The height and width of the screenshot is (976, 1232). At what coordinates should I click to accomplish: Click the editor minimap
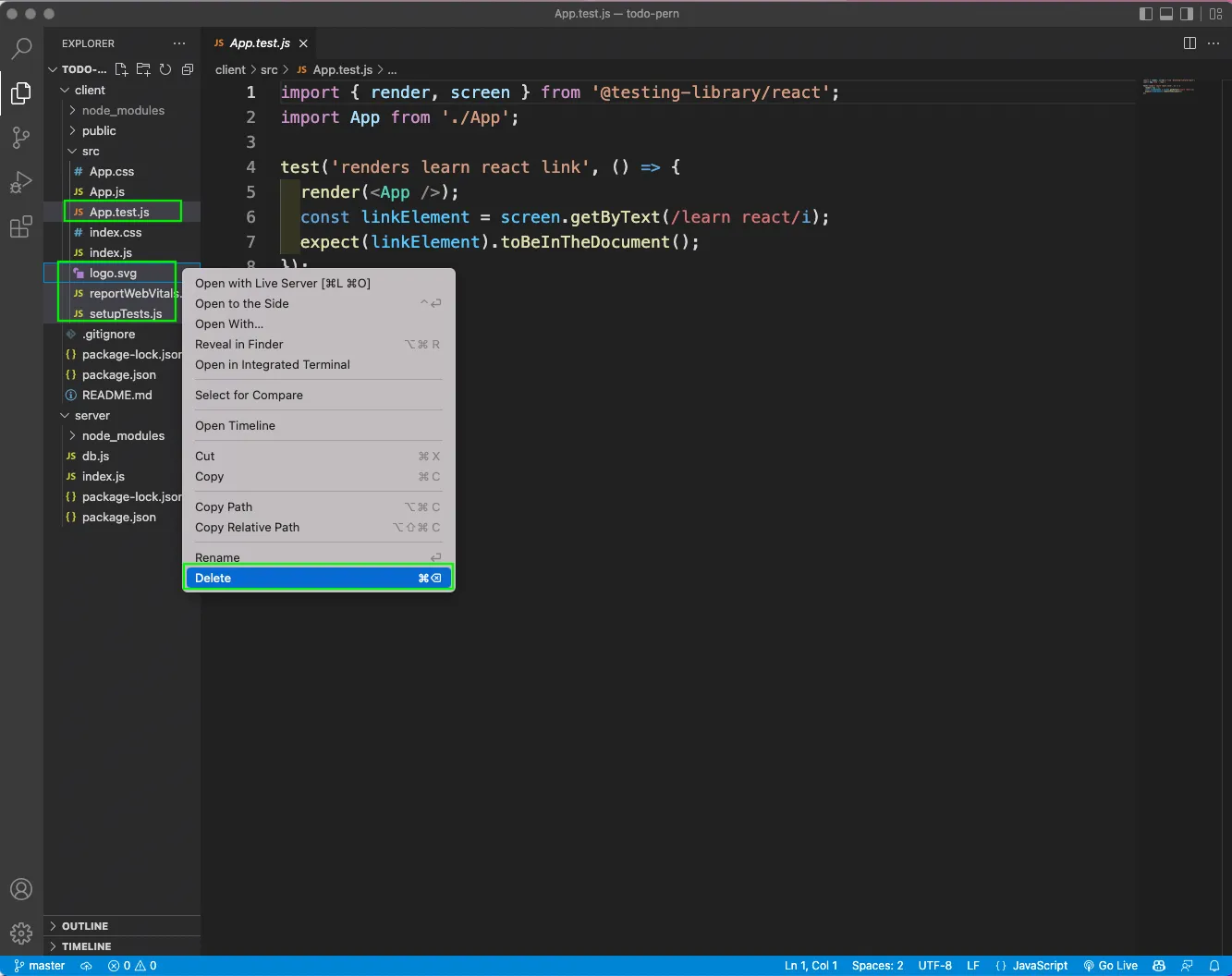1169,86
